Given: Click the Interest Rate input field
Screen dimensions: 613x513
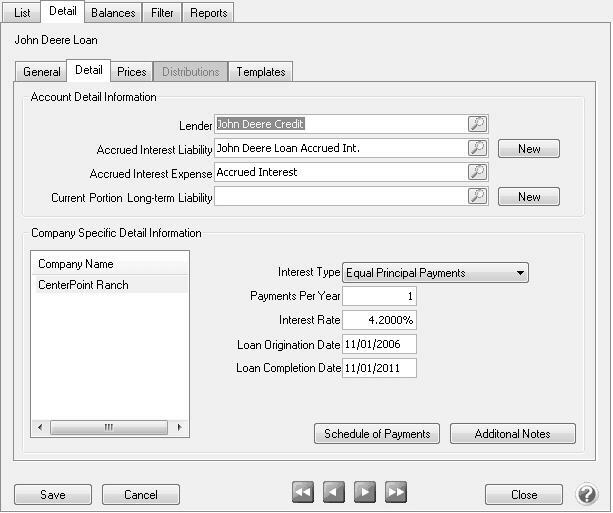Looking at the screenshot, I should [x=379, y=320].
